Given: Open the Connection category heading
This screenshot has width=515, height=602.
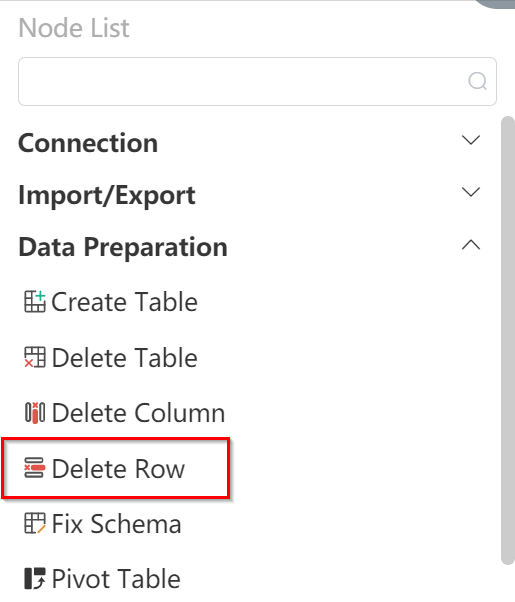Looking at the screenshot, I should 88,143.
